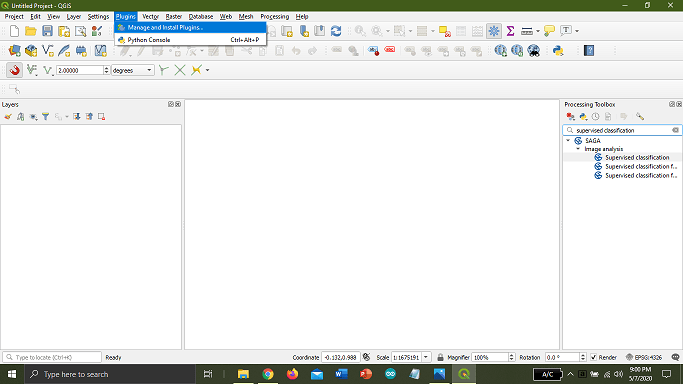The image size is (683, 384).
Task: Click the Coordinate value field
Action: pos(341,357)
